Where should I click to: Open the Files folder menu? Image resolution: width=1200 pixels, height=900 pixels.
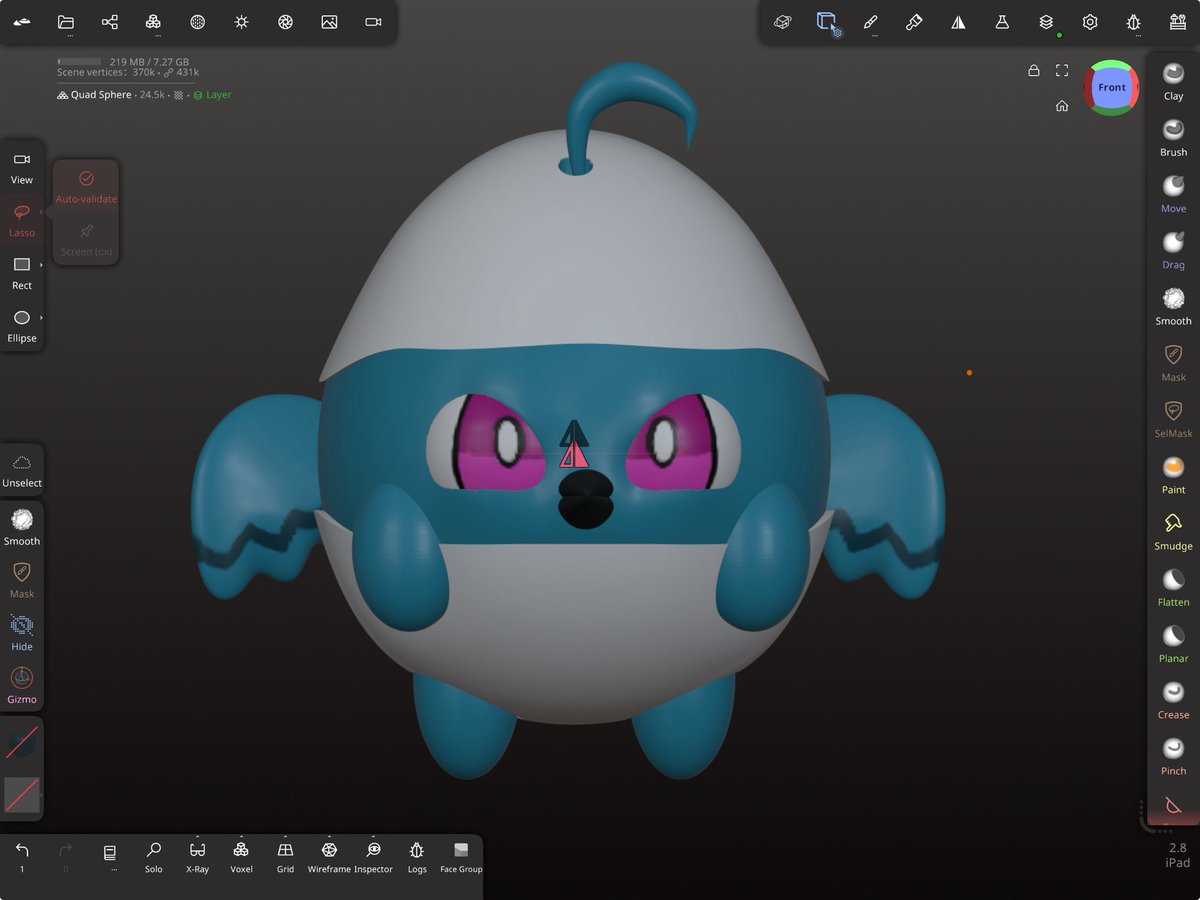click(x=66, y=22)
